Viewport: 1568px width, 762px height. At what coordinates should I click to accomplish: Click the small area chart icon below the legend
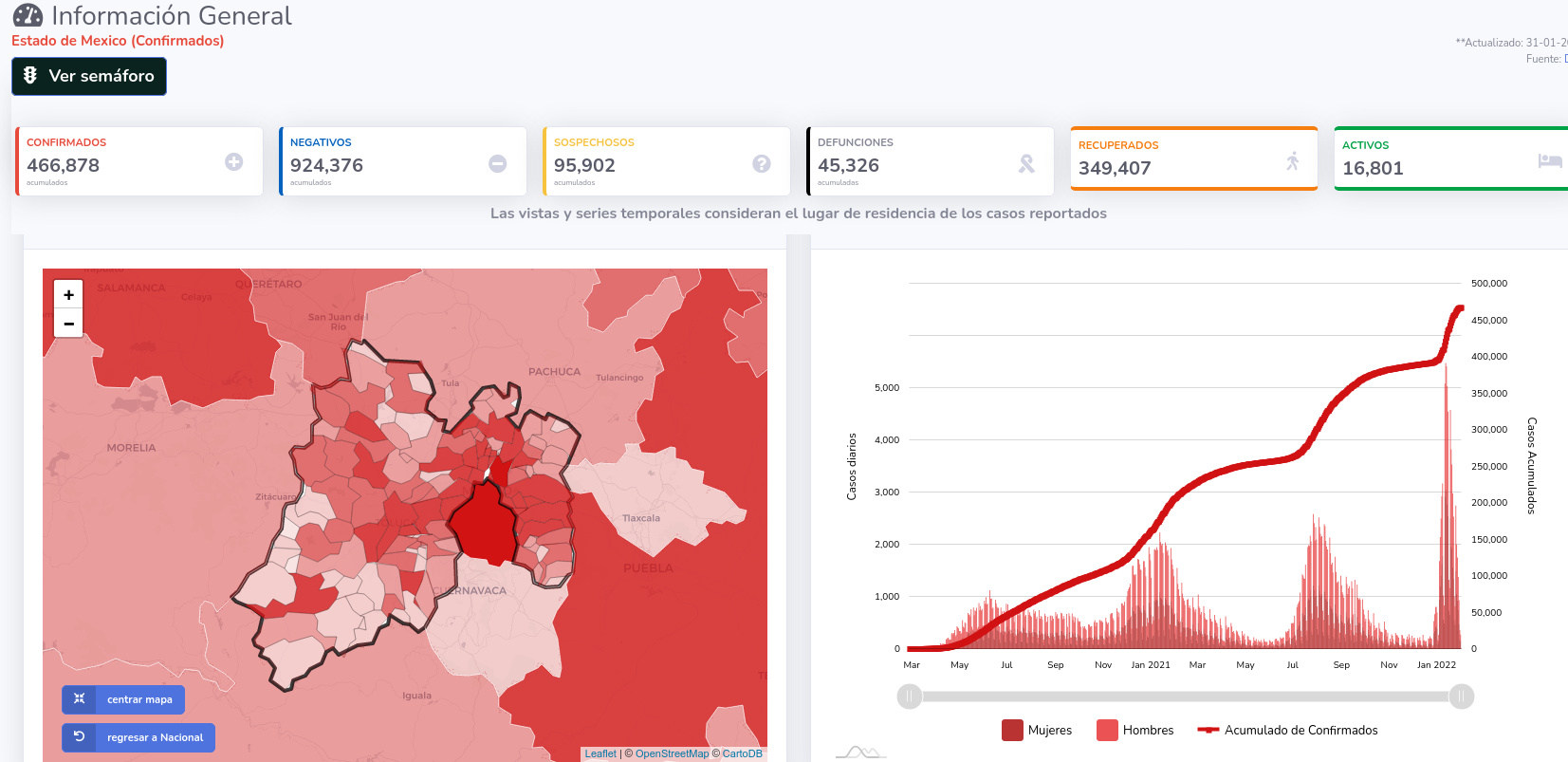coord(860,753)
